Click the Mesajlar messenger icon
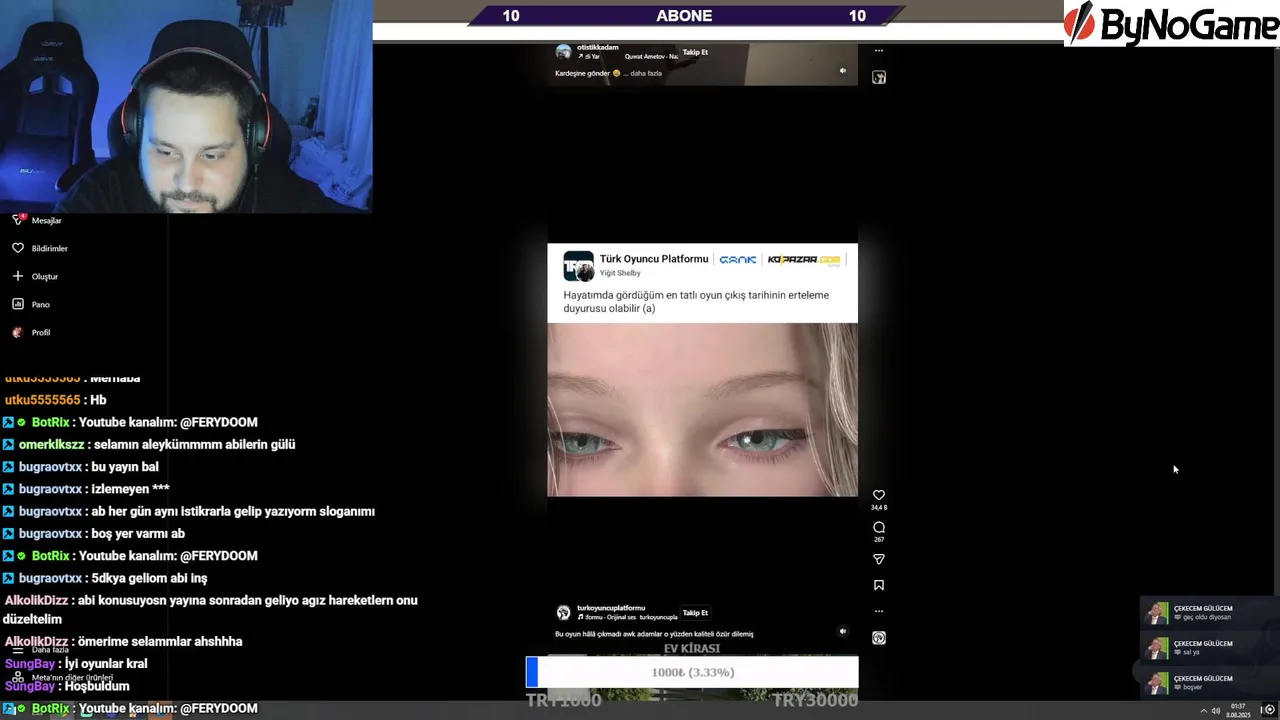The width and height of the screenshot is (1280, 720). click(x=17, y=220)
